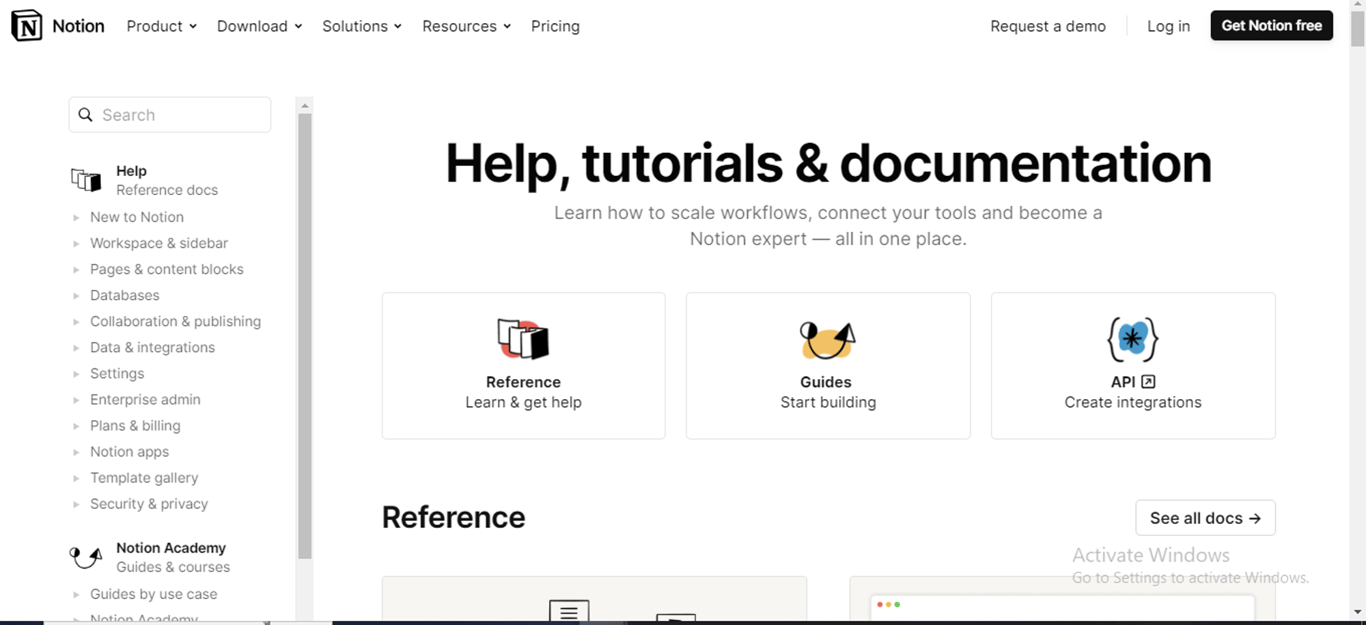Click the Reference card books icon

click(x=523, y=340)
